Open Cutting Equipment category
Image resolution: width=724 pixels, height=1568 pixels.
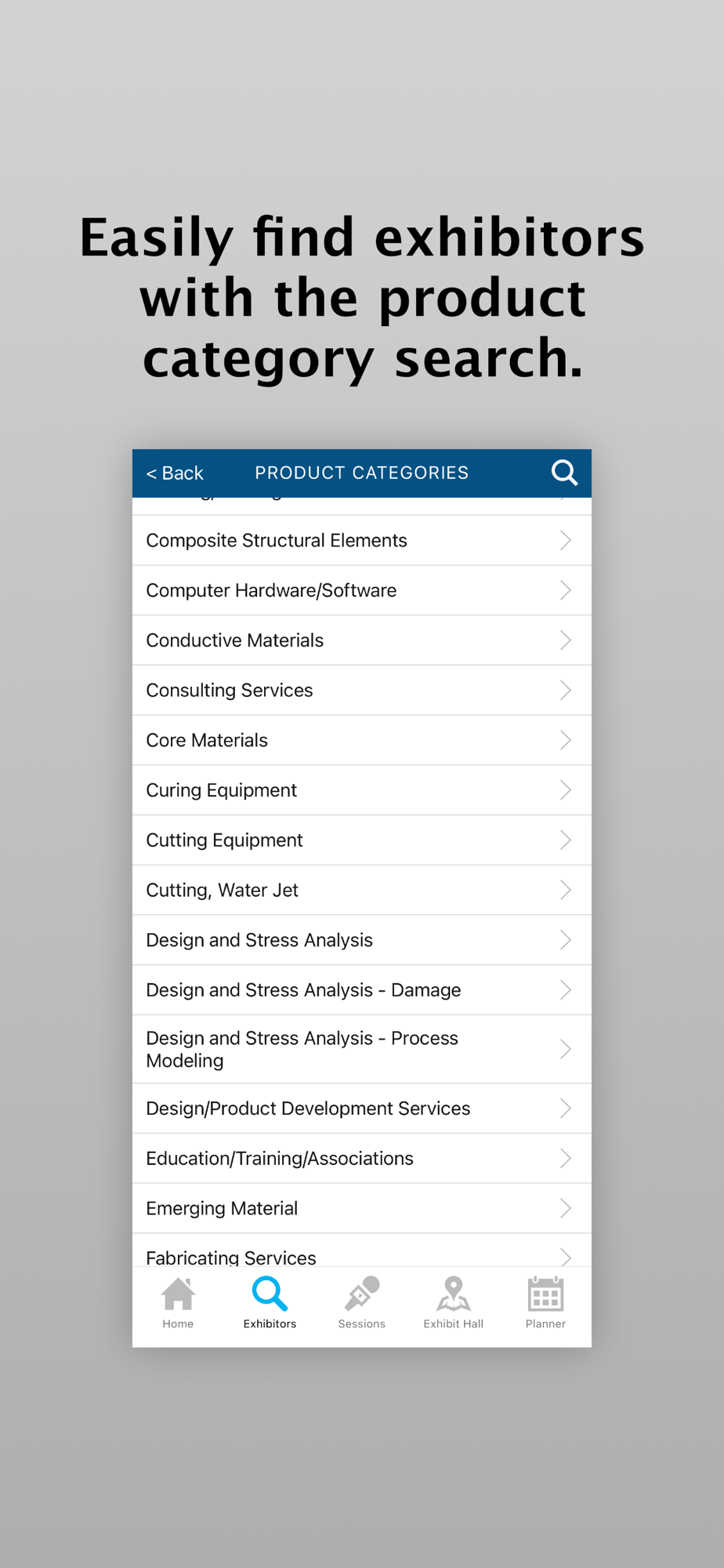224,840
